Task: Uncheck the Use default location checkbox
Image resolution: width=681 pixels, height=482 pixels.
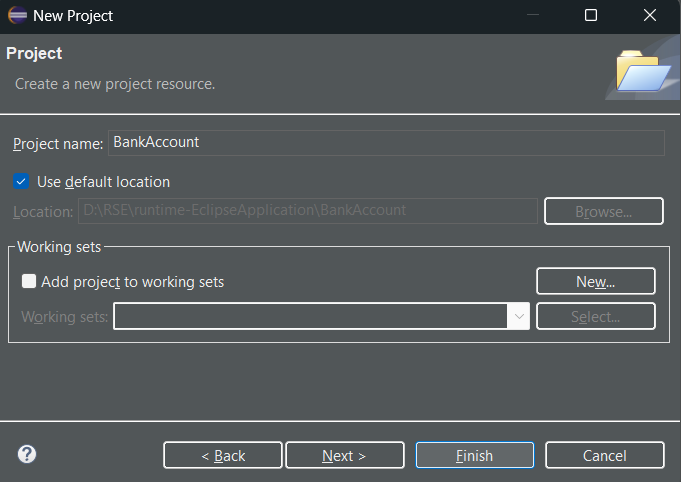Action: click(21, 182)
